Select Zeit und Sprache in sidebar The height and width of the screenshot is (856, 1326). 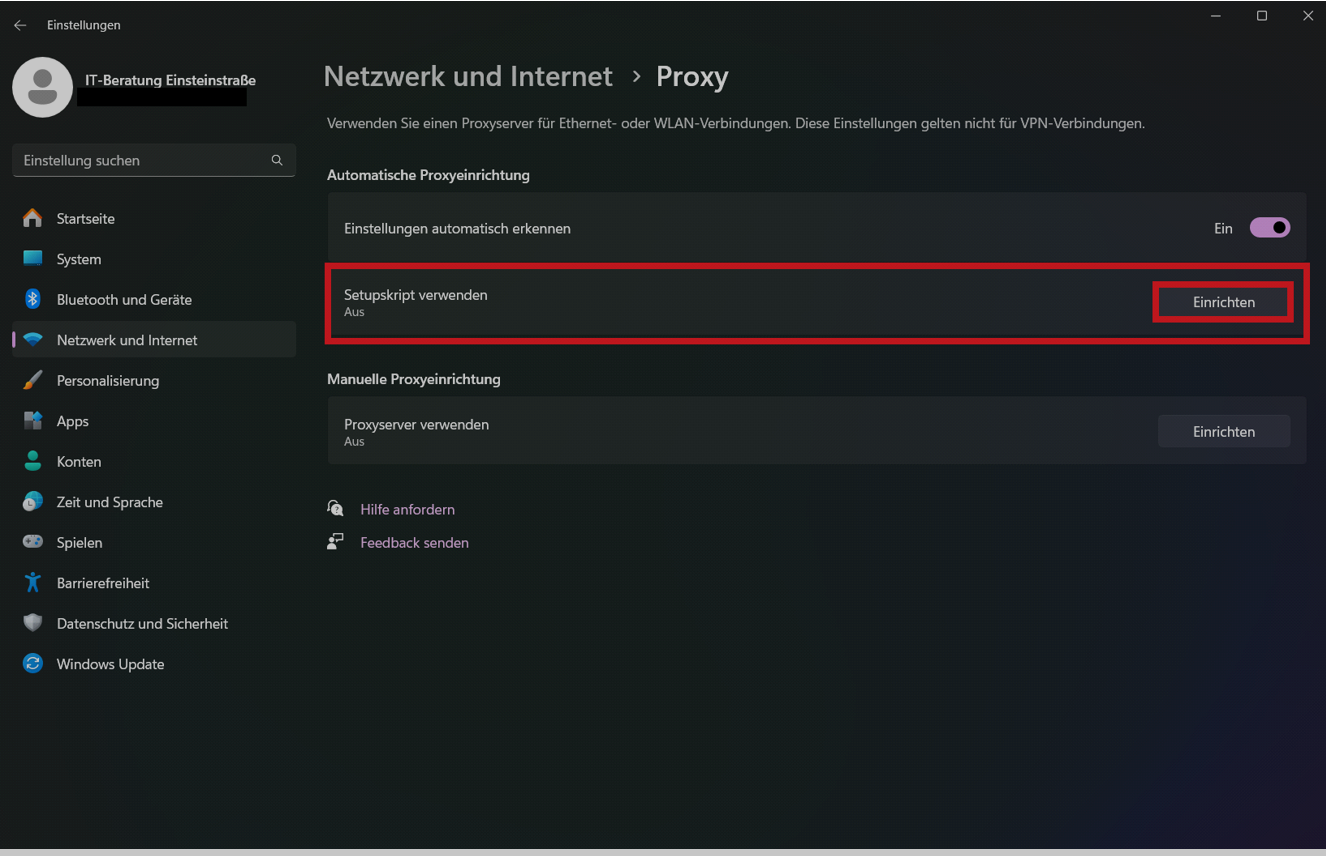point(109,502)
